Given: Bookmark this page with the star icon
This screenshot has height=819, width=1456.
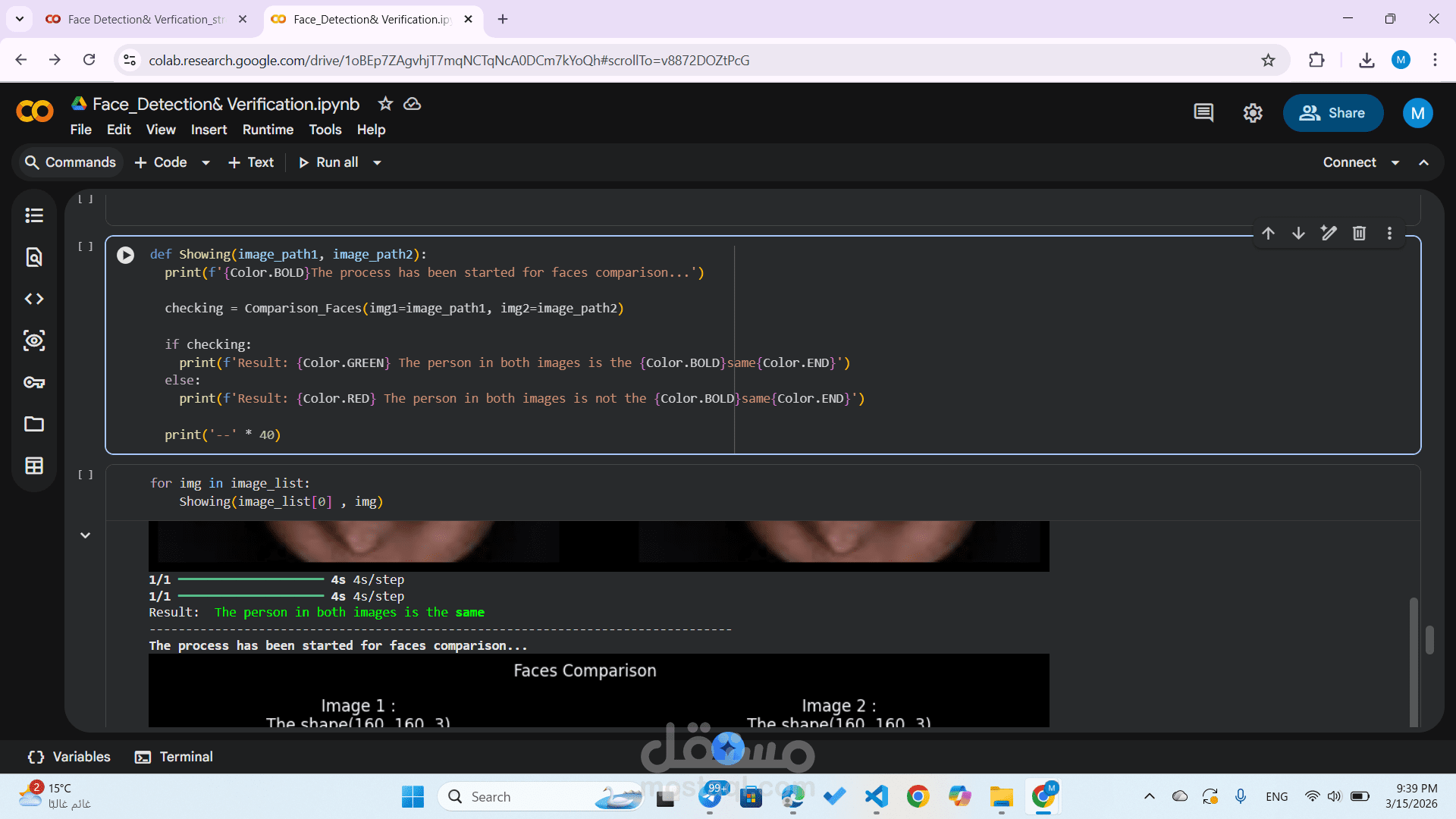Looking at the screenshot, I should (1268, 60).
